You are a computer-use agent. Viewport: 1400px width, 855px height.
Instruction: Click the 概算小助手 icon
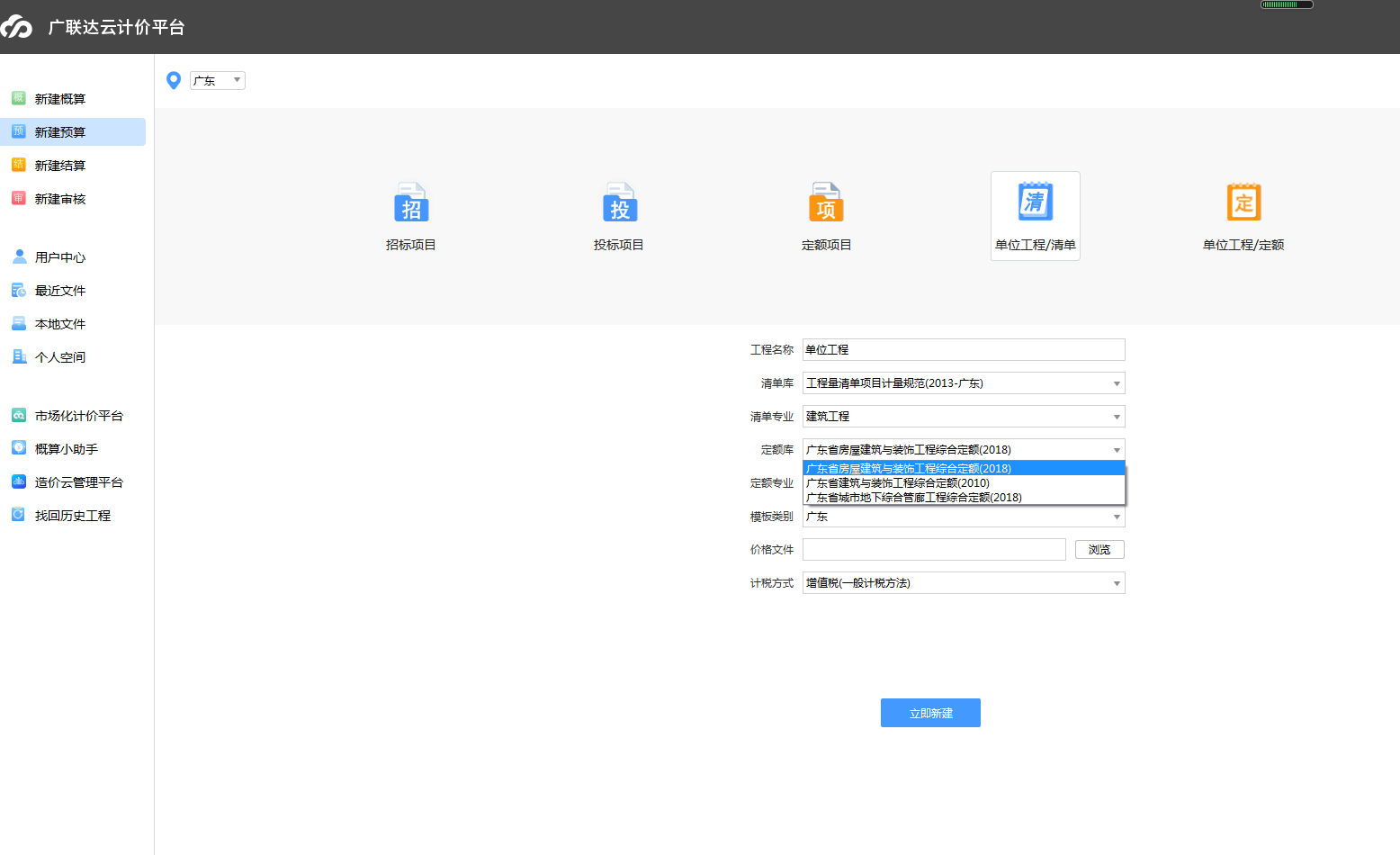[19, 448]
